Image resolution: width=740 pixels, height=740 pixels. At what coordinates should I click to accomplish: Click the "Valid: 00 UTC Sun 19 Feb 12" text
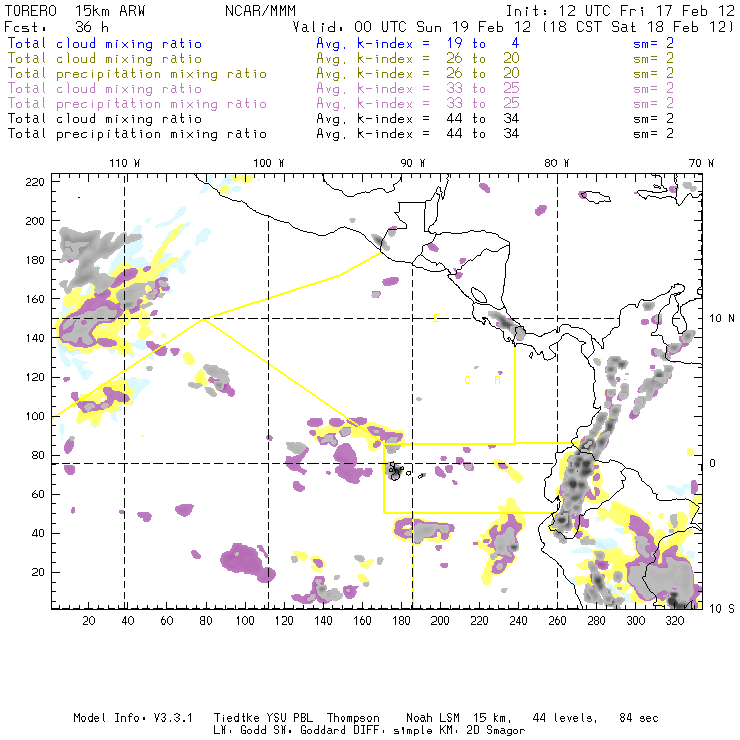pos(412,27)
